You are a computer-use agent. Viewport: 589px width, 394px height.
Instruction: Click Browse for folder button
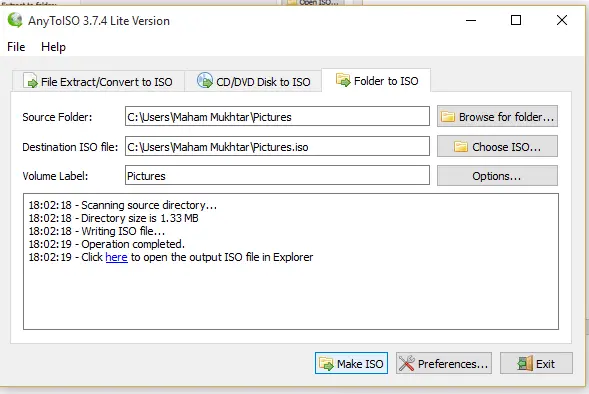pyautogui.click(x=497, y=116)
